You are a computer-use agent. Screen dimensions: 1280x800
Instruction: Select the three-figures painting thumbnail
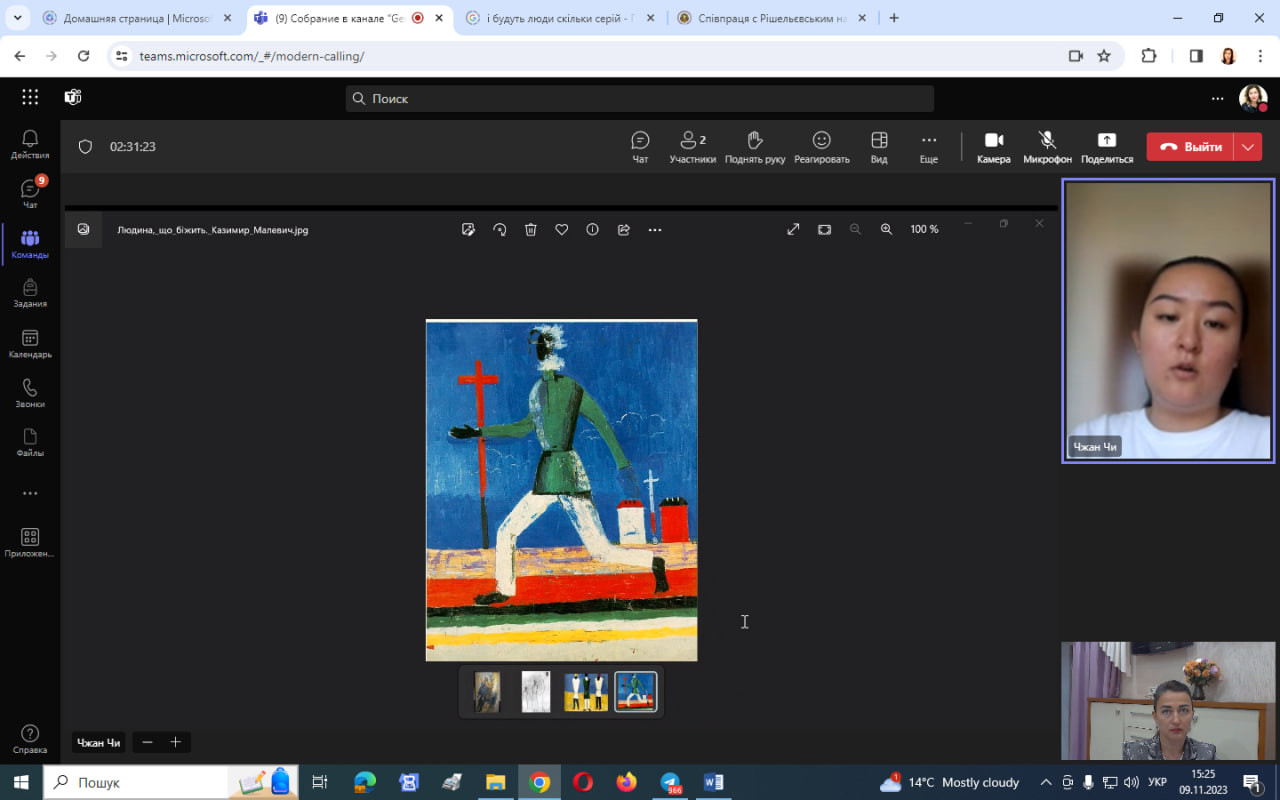[586, 692]
